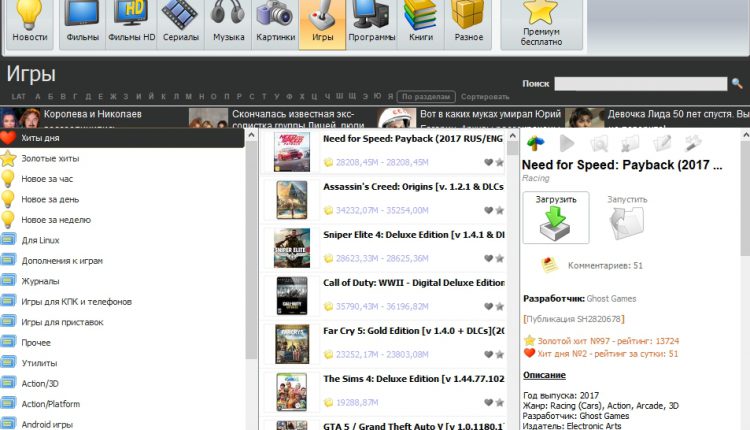Open Новое за неделю list
Screen dimensions: 750x430
[x=55, y=220]
